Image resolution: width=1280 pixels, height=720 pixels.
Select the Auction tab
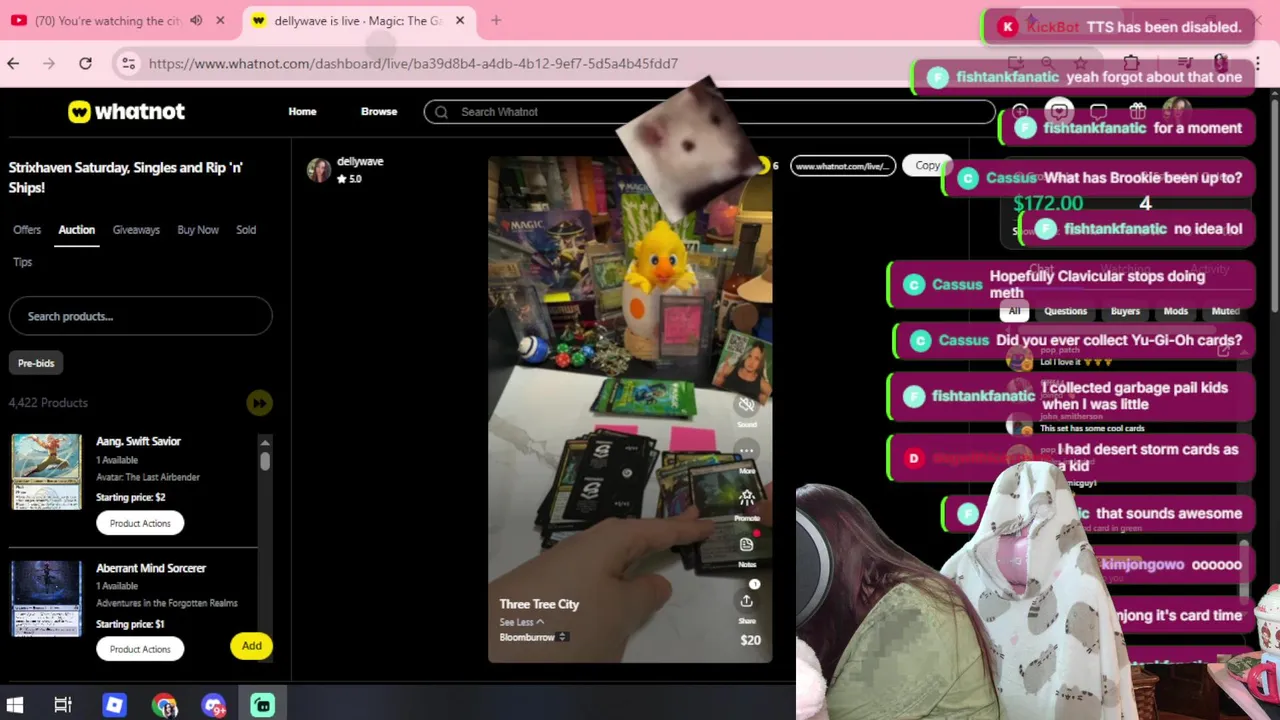coord(76,230)
